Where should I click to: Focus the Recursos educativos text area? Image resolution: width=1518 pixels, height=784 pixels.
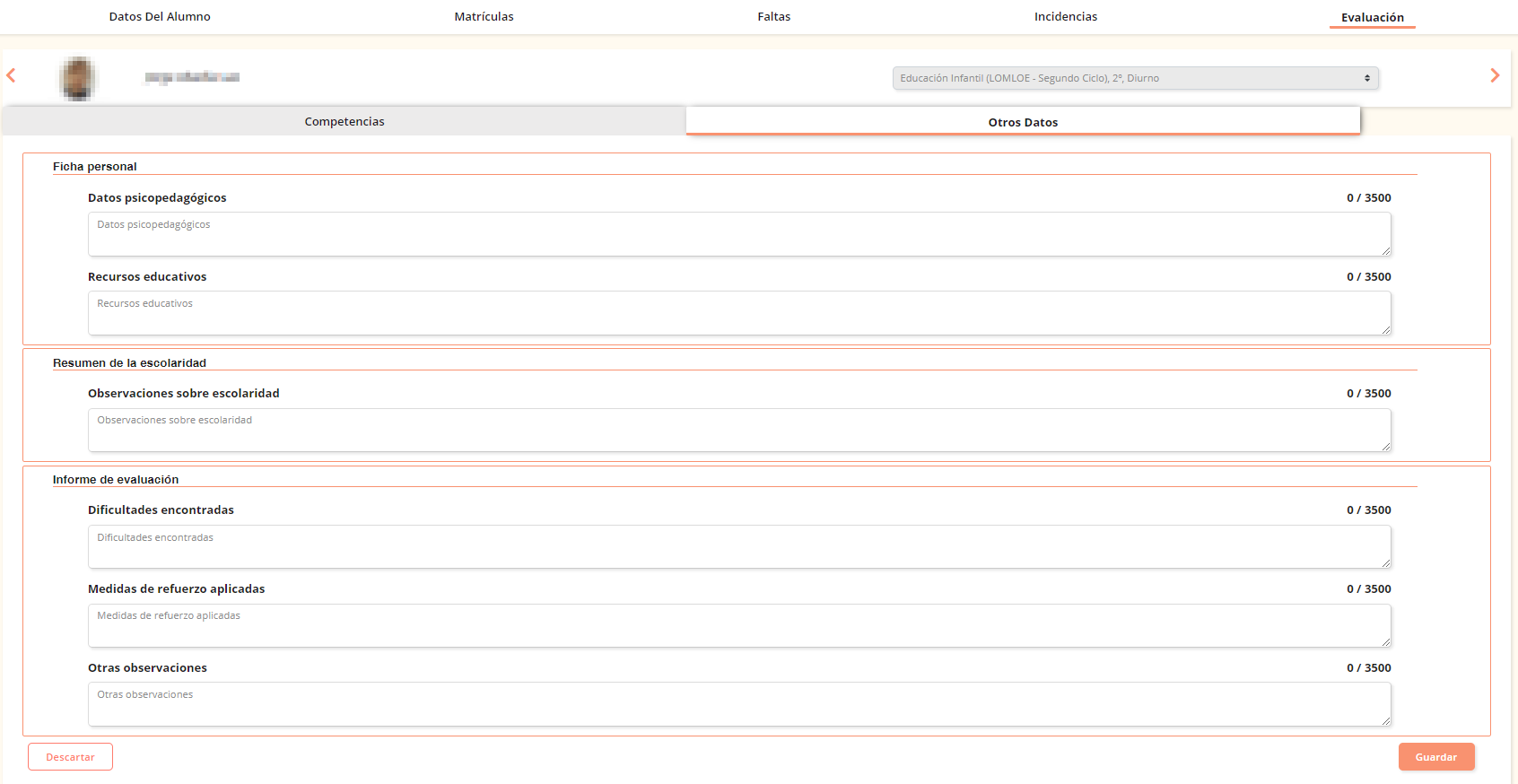739,313
